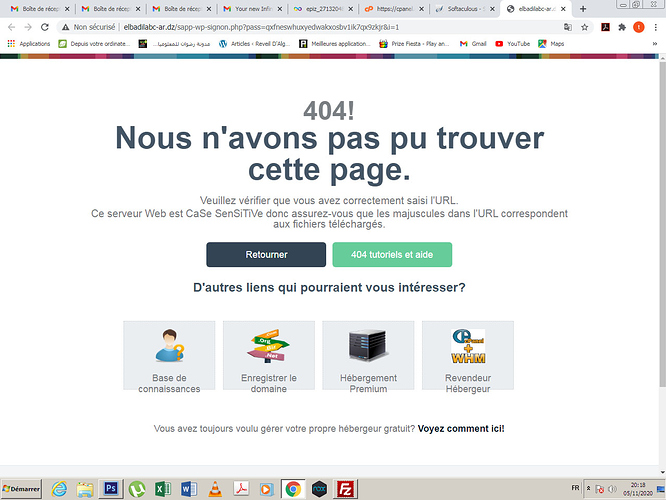Screen dimensions: 666x500
Task: Open the Hébergement Premium card
Action: (x=368, y=356)
